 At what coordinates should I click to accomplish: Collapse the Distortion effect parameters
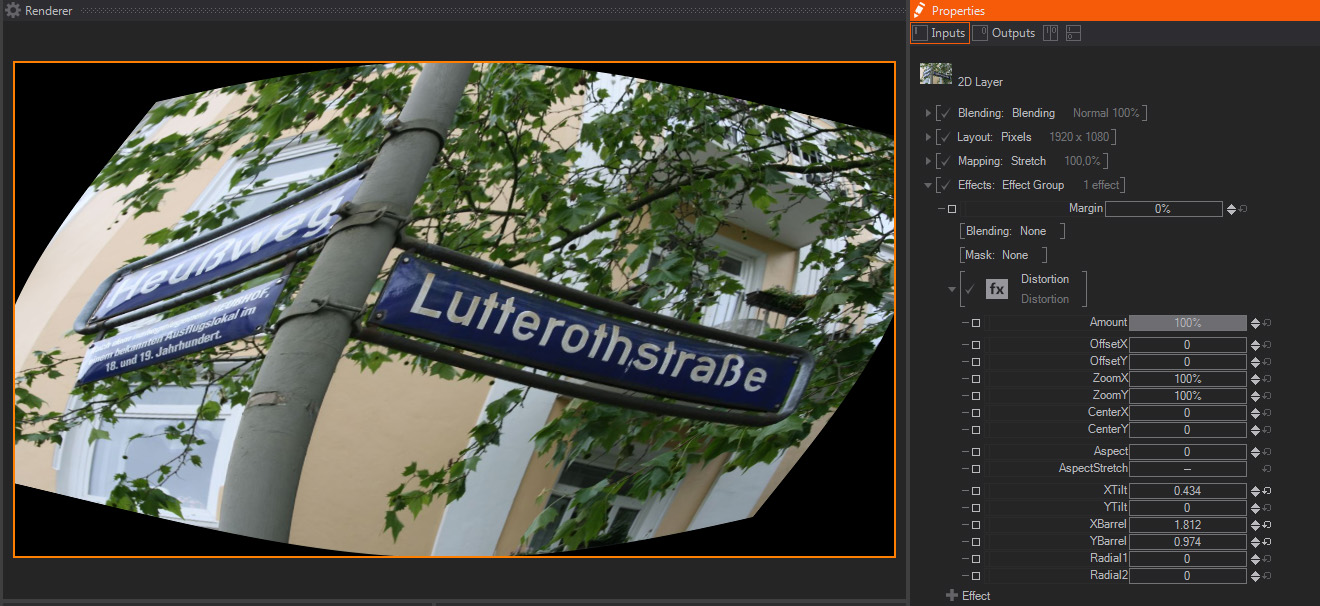coord(952,290)
